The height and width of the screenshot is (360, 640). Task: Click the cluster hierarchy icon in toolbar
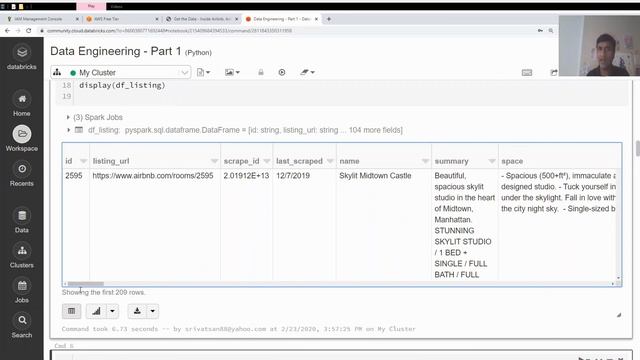click(57, 72)
